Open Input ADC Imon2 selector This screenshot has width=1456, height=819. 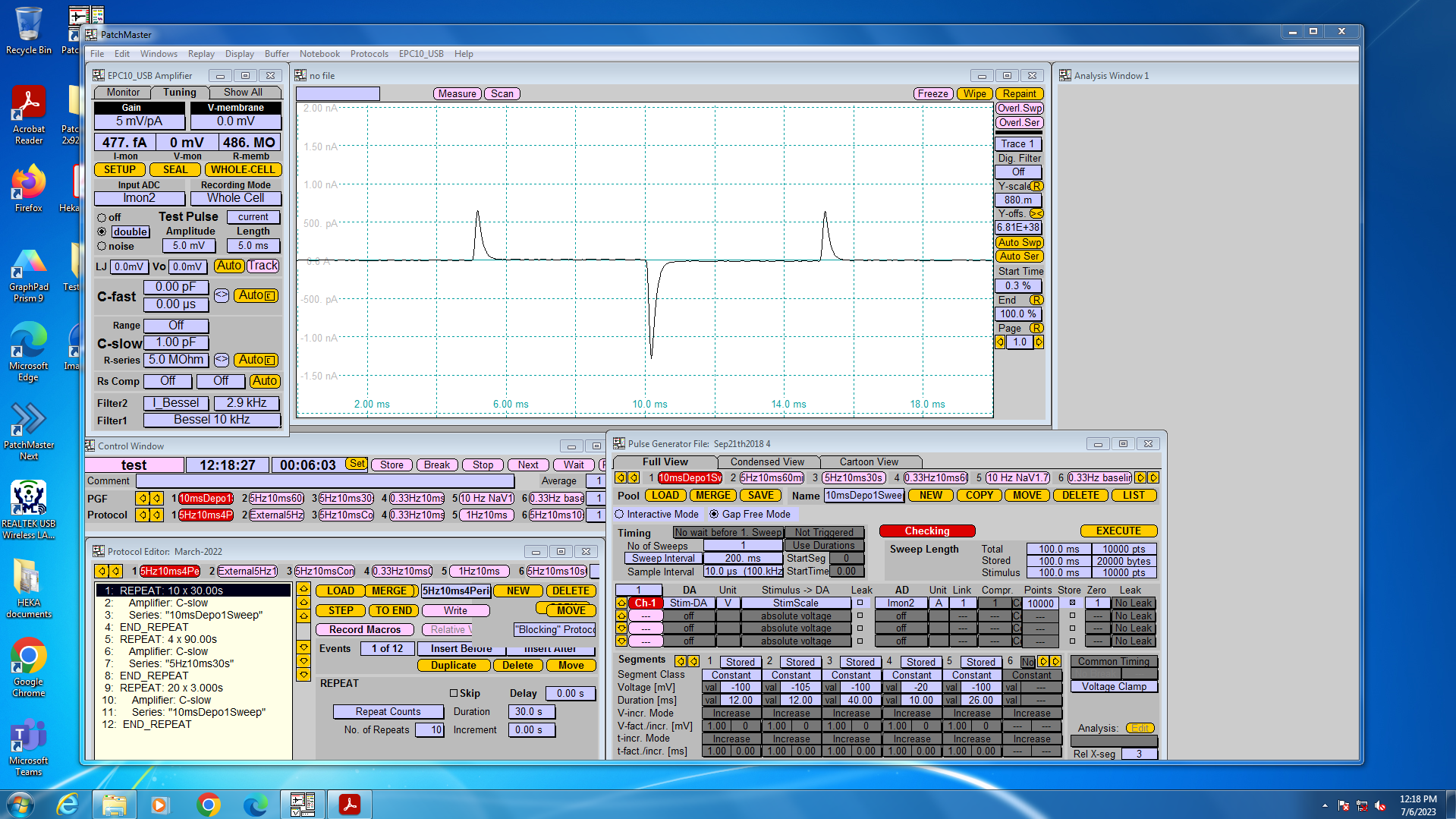[x=139, y=198]
